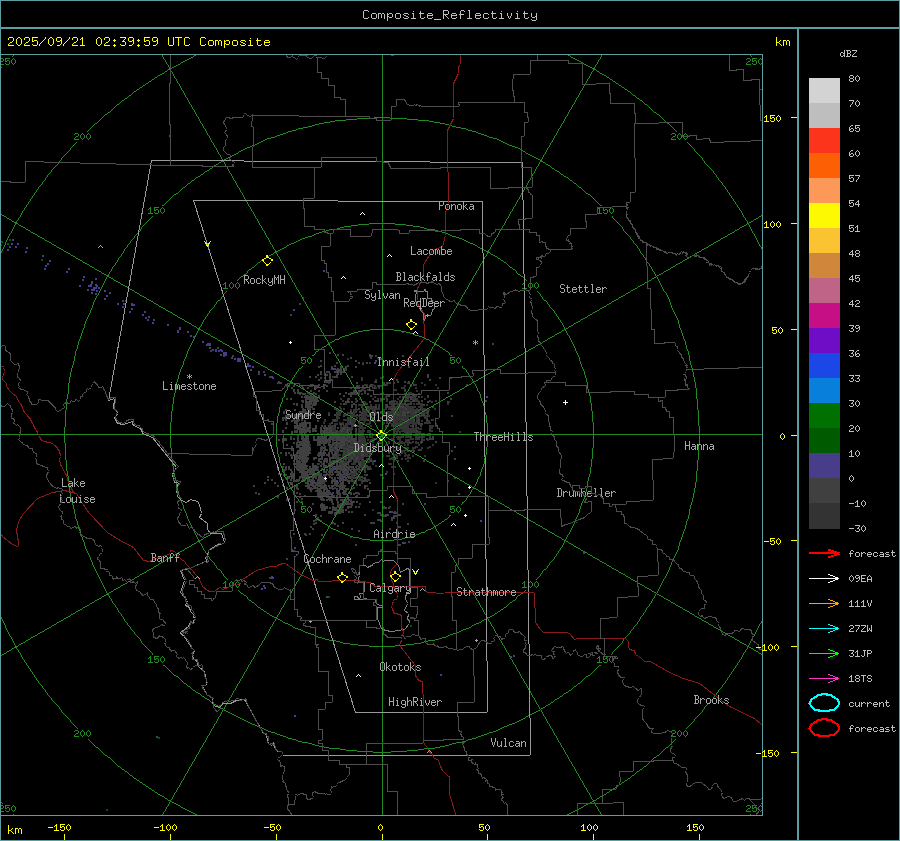Click the cyan current ellipse icon
The height and width of the screenshot is (841, 900).
(x=824, y=703)
